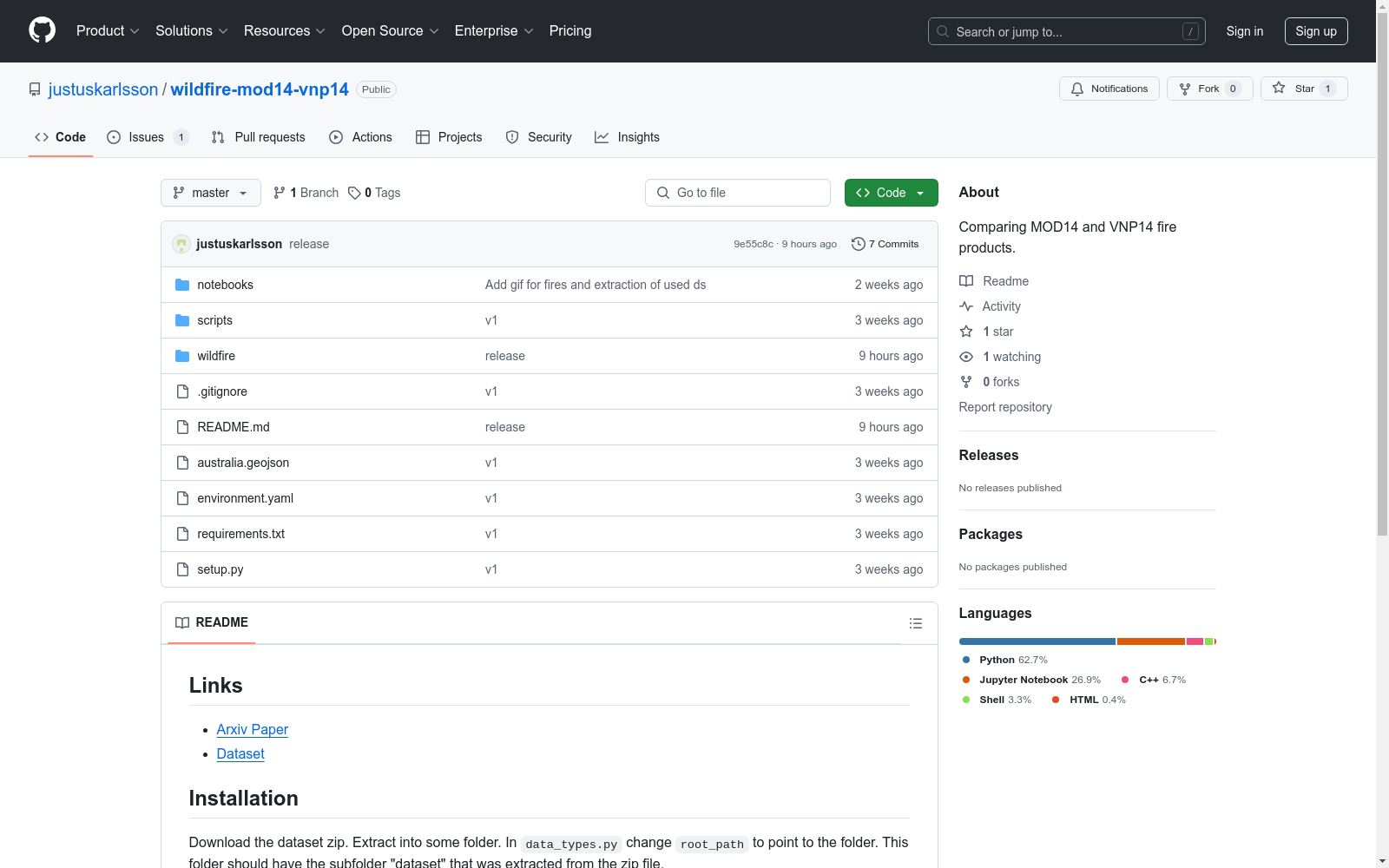This screenshot has width=1389, height=868.
Task: Switch to the Actions tab
Action: tap(360, 137)
